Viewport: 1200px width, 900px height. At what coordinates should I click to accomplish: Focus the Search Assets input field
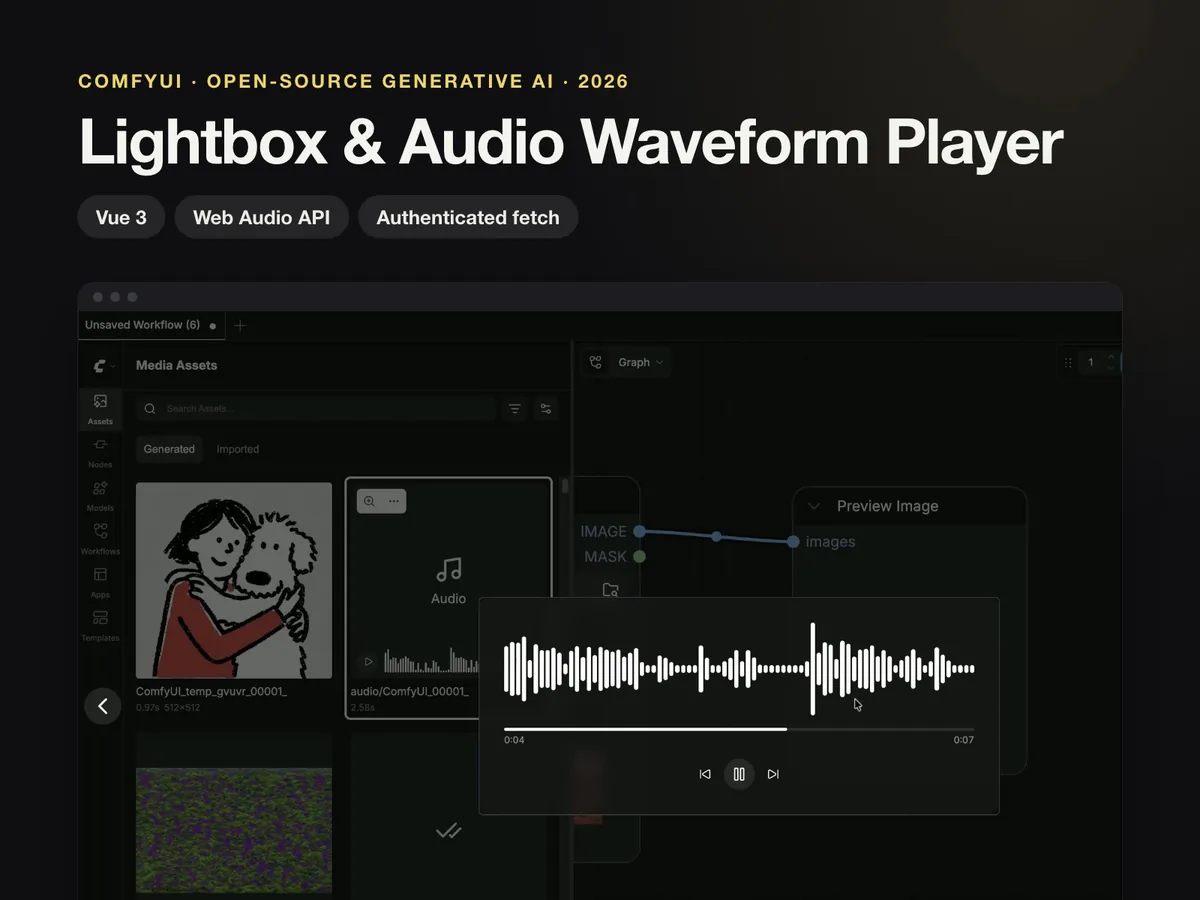pos(316,409)
